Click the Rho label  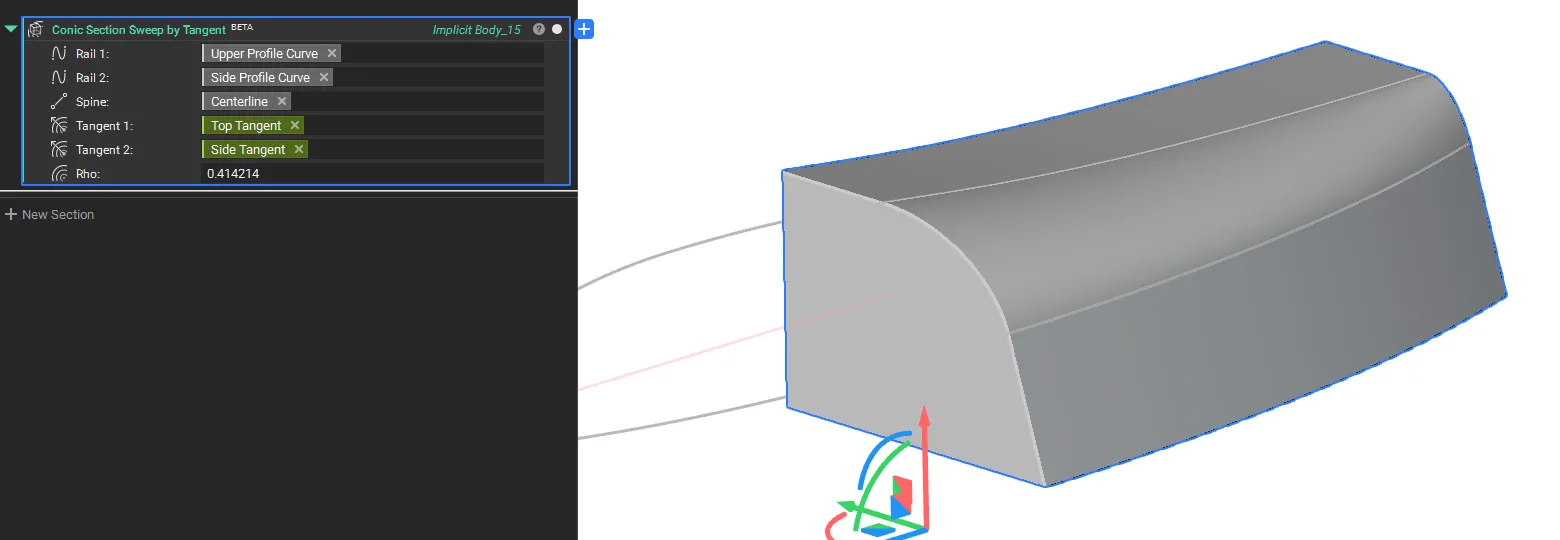pos(88,174)
